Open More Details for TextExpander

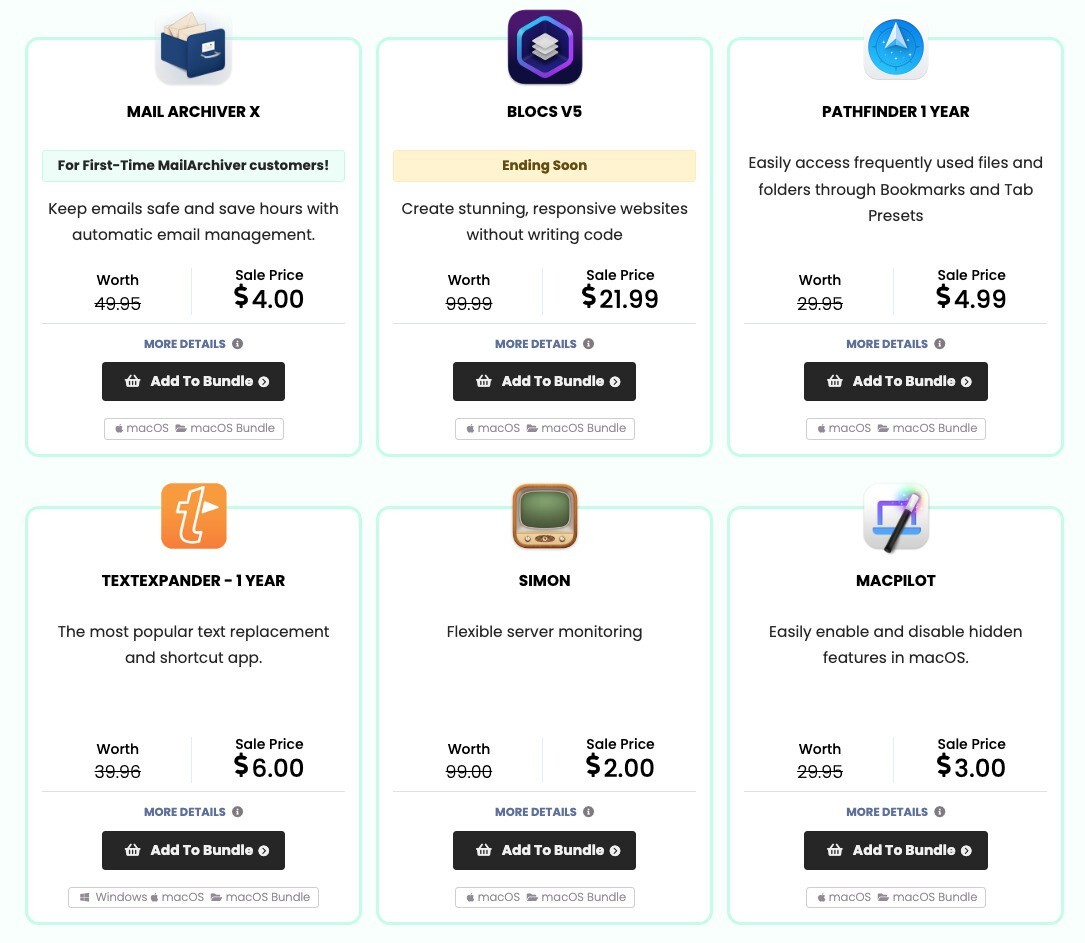[185, 811]
